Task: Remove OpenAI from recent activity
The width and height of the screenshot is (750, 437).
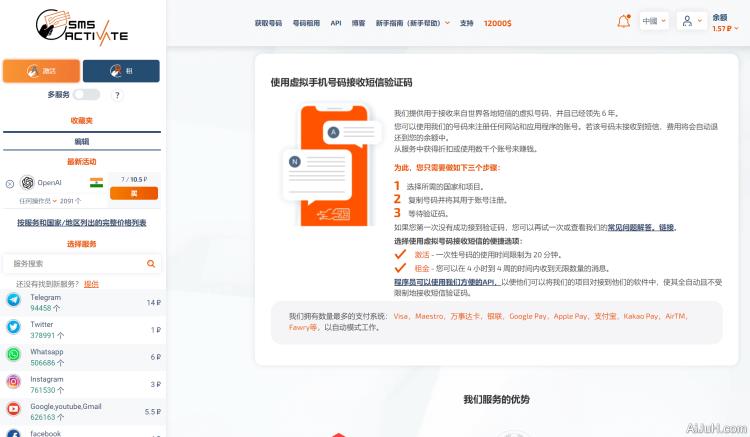Action: point(10,184)
